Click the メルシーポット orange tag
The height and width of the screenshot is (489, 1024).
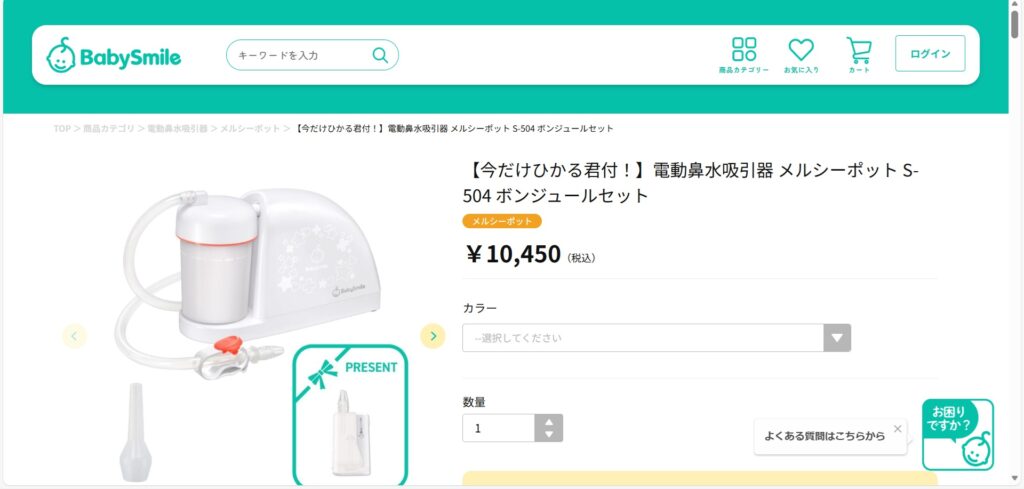pos(502,221)
